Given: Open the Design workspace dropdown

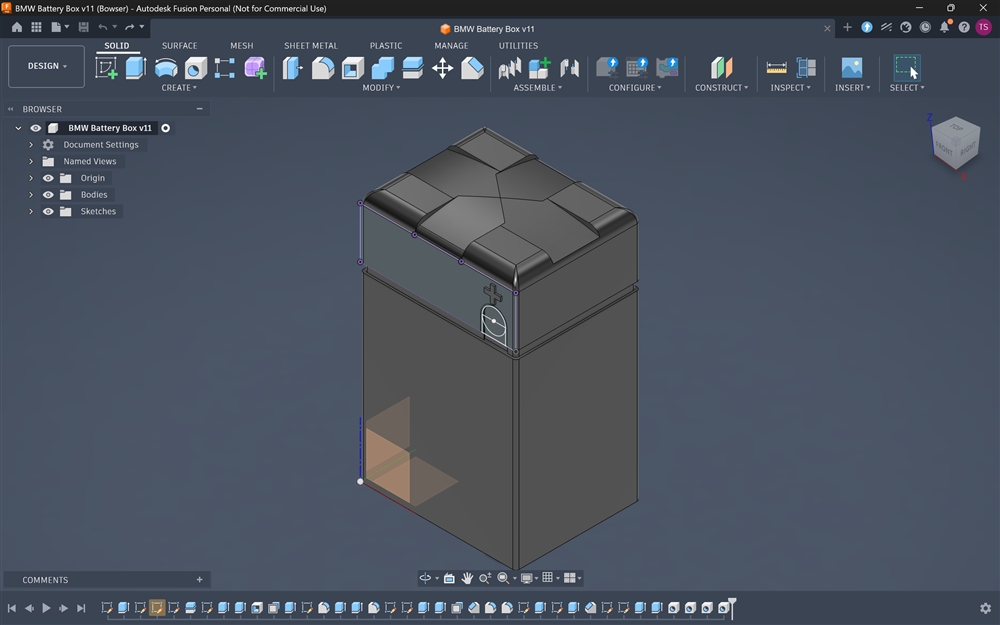Looking at the screenshot, I should 47,66.
